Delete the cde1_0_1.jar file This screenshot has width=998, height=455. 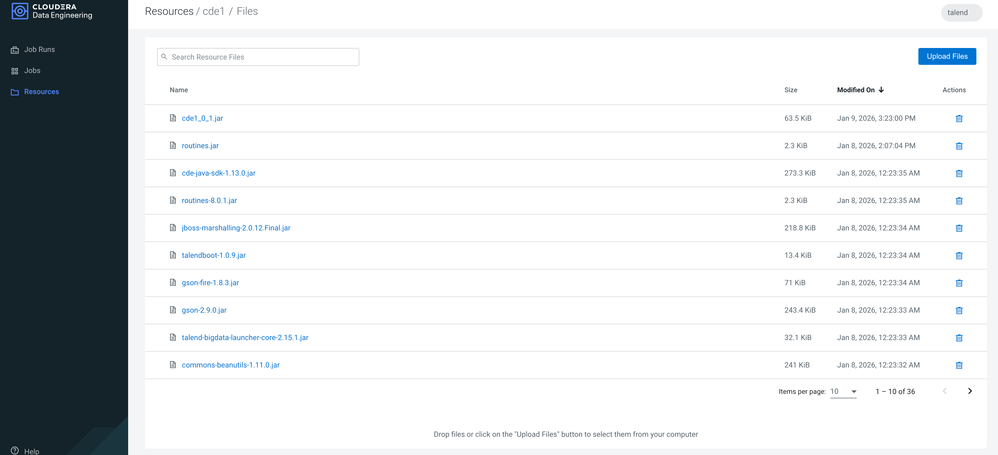pos(959,118)
